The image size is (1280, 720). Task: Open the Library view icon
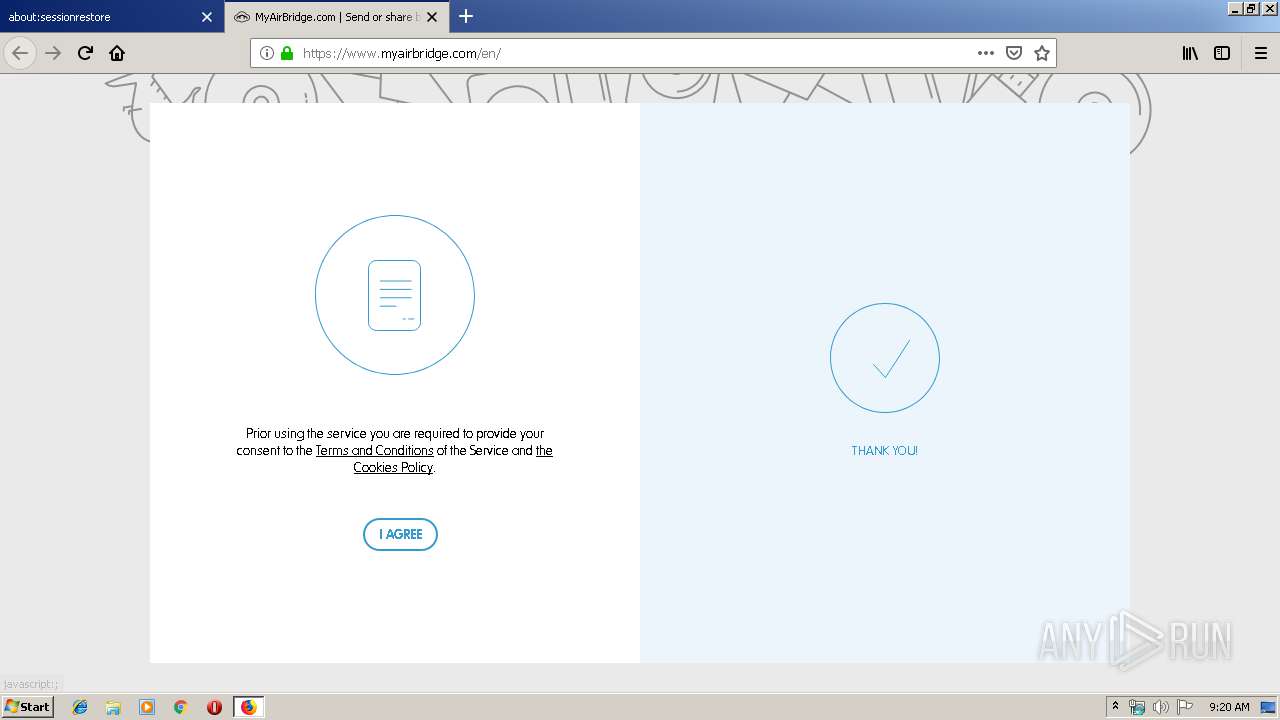pos(1190,53)
